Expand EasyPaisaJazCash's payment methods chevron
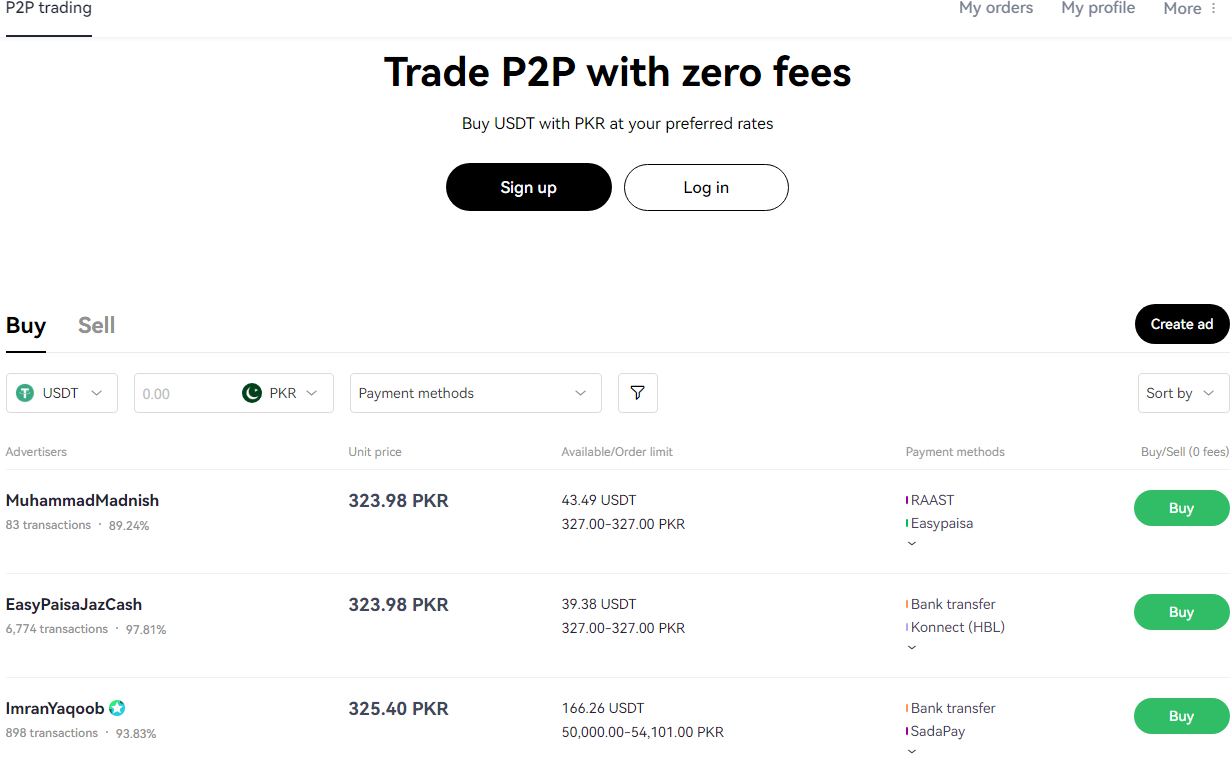 tap(911, 648)
